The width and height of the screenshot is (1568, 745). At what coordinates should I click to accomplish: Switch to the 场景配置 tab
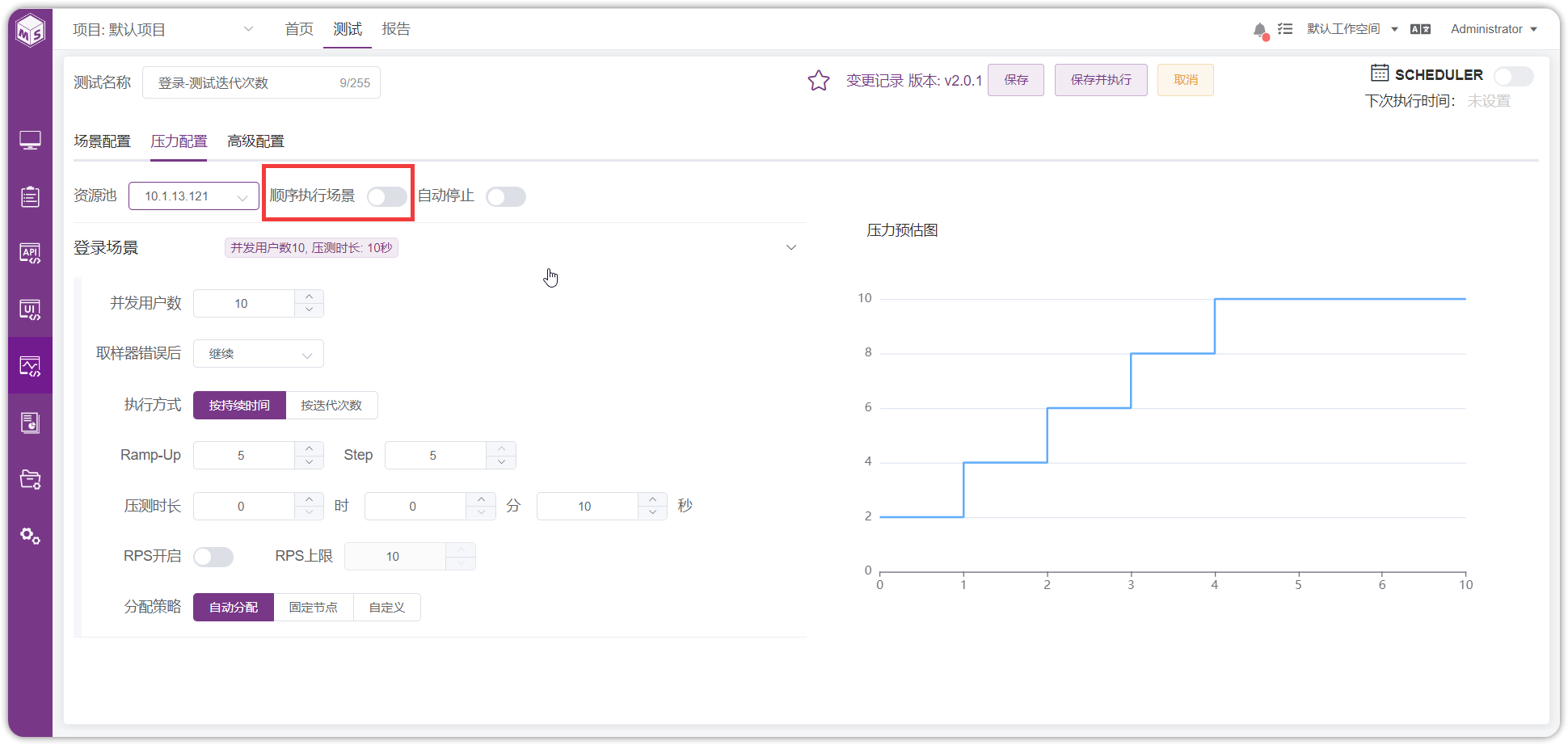[x=102, y=141]
